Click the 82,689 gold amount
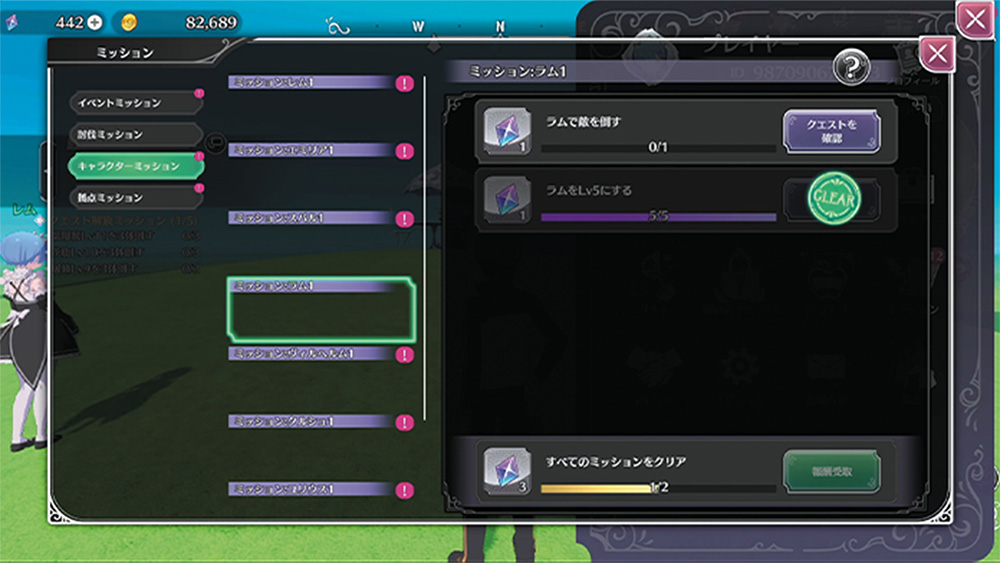The height and width of the screenshot is (563, 1000). [x=211, y=23]
